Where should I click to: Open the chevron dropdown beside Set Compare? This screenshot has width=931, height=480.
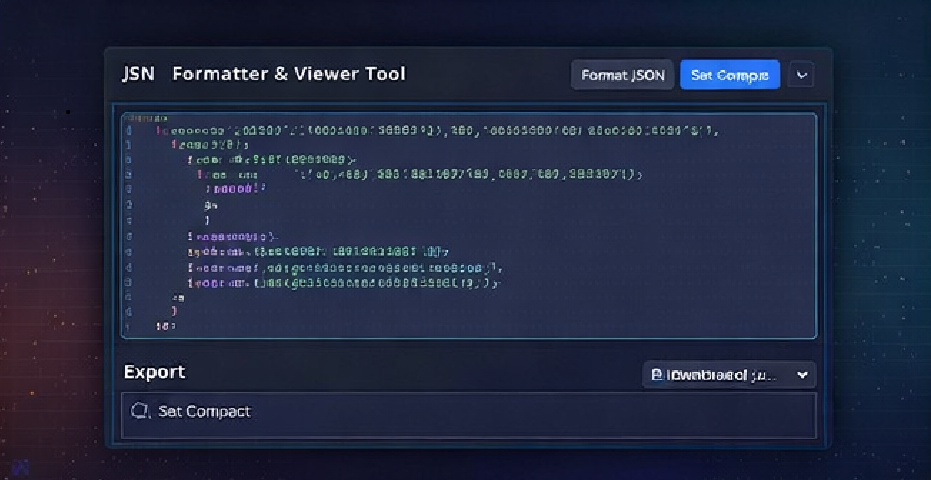pyautogui.click(x=801, y=75)
